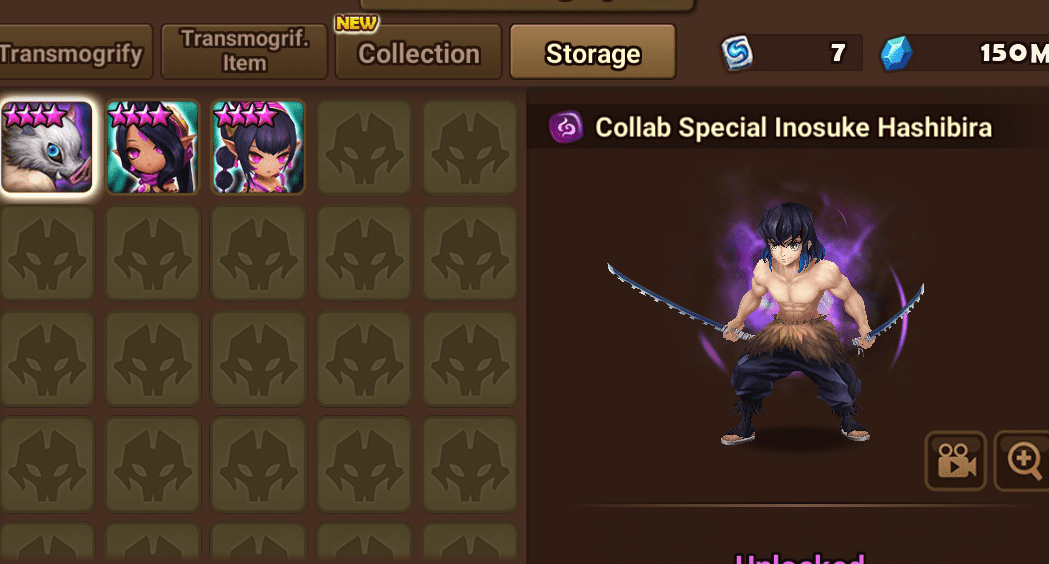Click the Collab Special Inosuke Hashibira title
The width and height of the screenshot is (1049, 564).
[793, 127]
